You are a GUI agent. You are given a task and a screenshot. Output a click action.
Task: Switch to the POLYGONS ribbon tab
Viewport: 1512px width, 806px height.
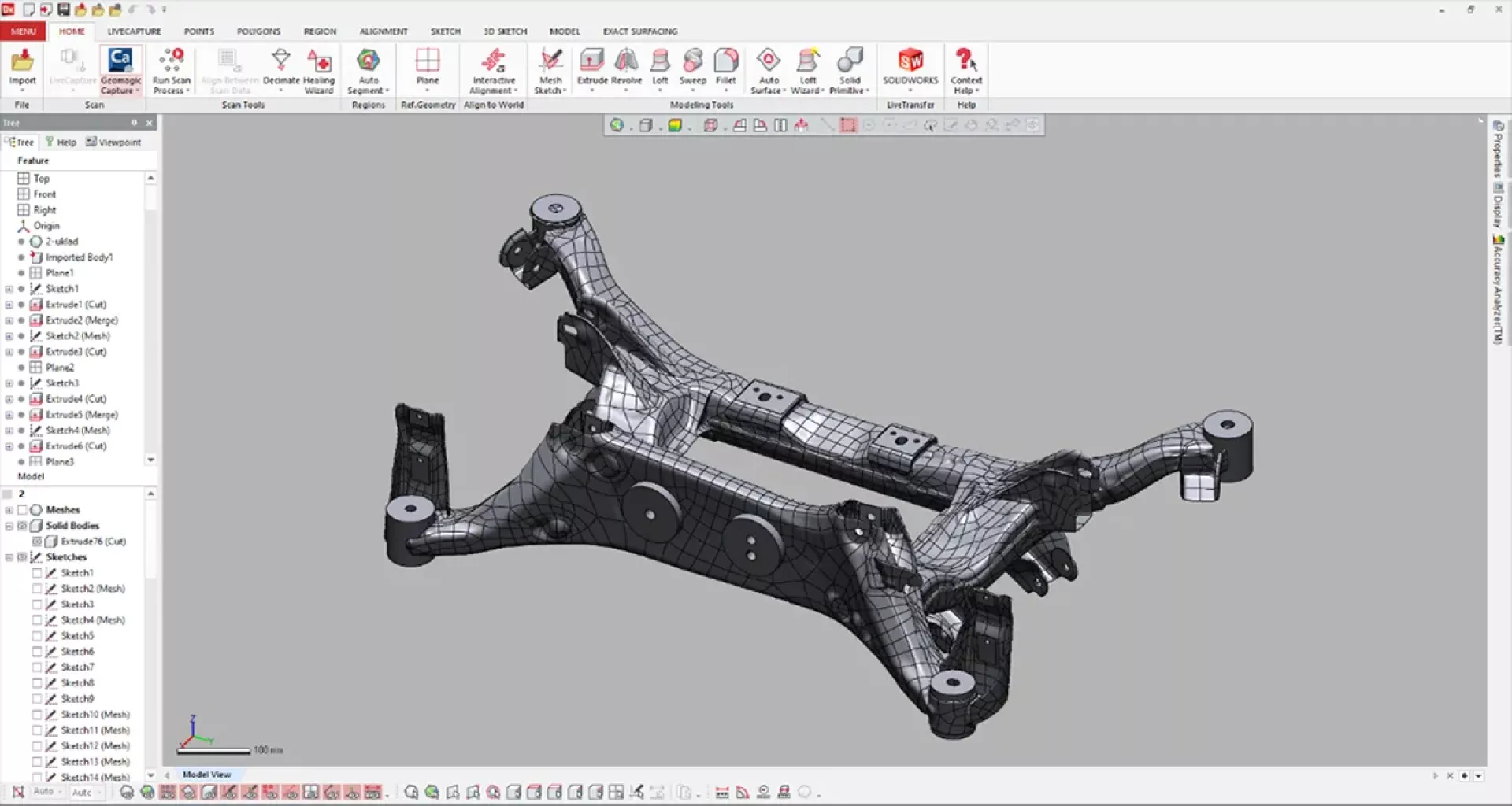coord(258,31)
